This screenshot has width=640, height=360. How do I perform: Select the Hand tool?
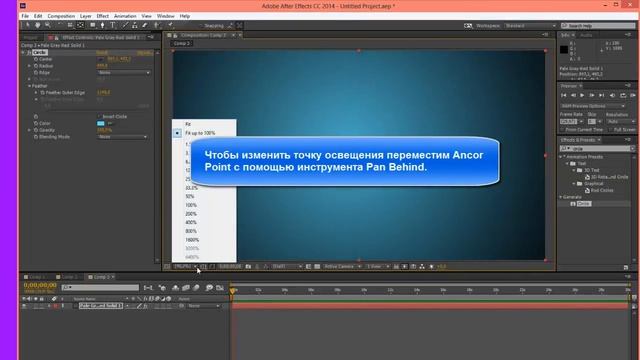38,25
